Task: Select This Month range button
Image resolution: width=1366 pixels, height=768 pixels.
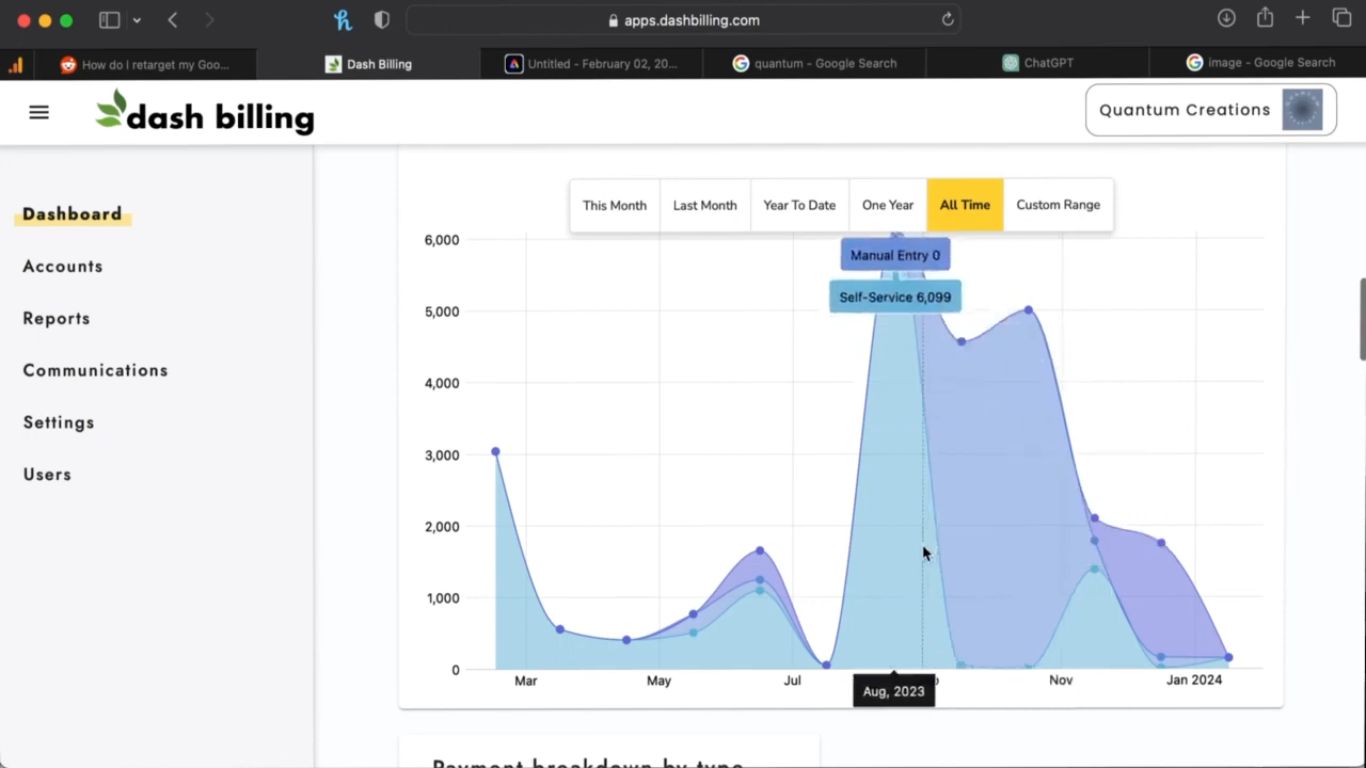Action: (x=615, y=205)
